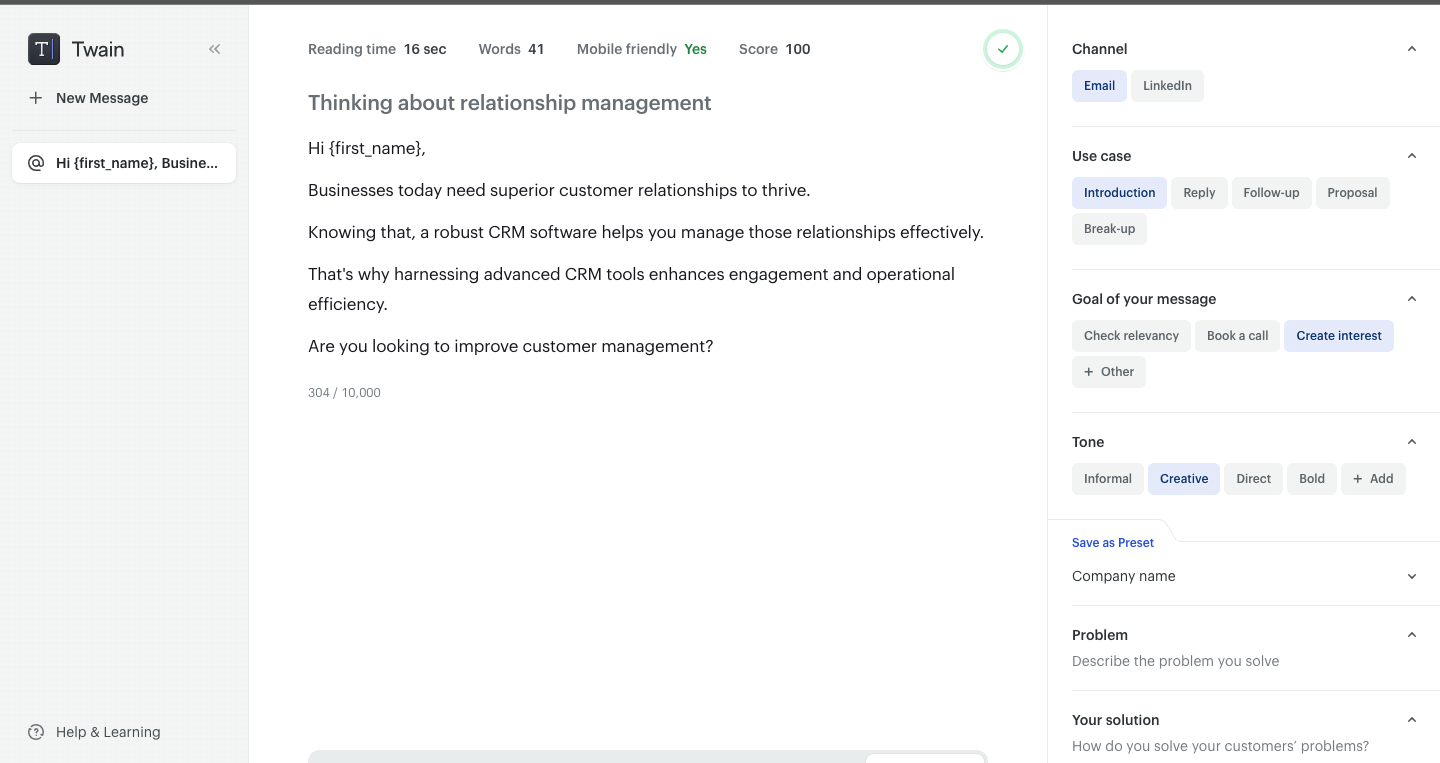Choose the Follow-up use case
Viewport: 1440px width, 763px height.
1271,193
